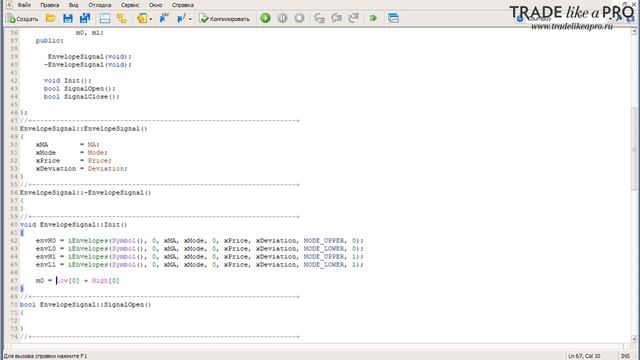
Task: Click the horizontal scrollbar below the code
Action: (318, 346)
